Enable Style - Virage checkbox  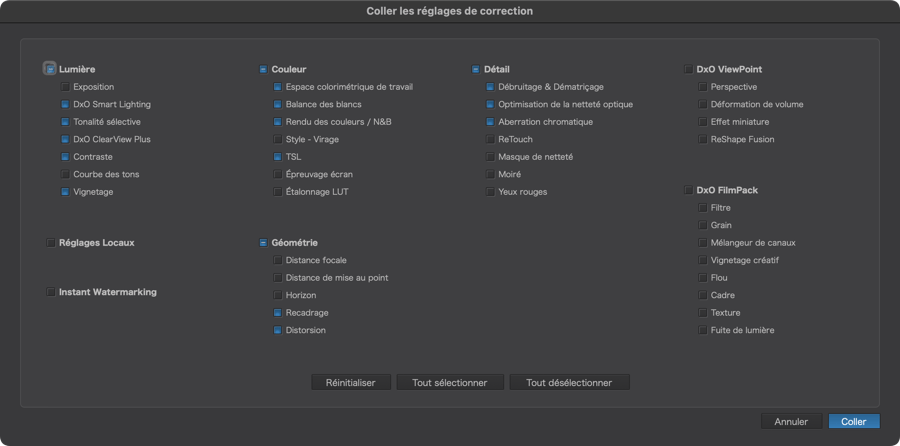pos(278,139)
